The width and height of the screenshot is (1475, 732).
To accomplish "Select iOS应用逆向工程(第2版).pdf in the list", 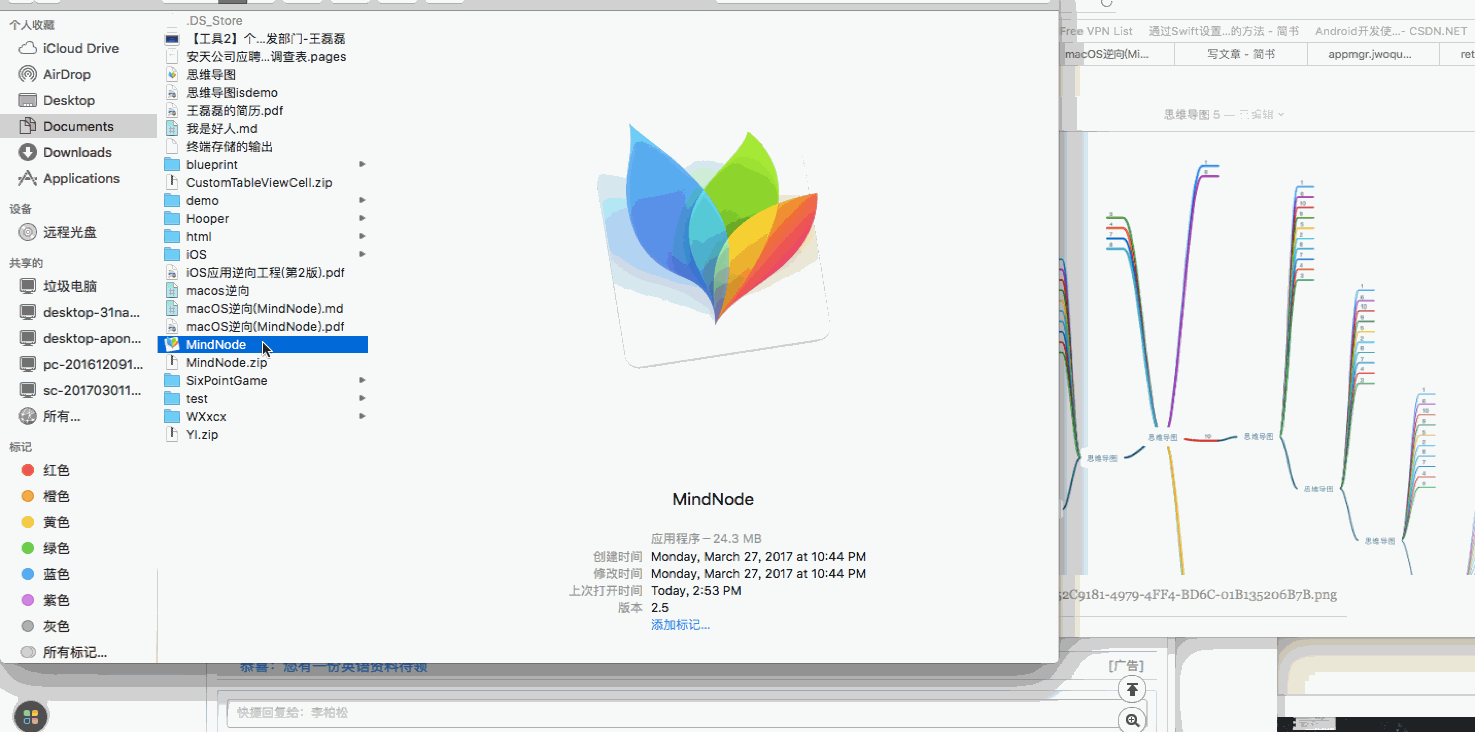I will [265, 272].
